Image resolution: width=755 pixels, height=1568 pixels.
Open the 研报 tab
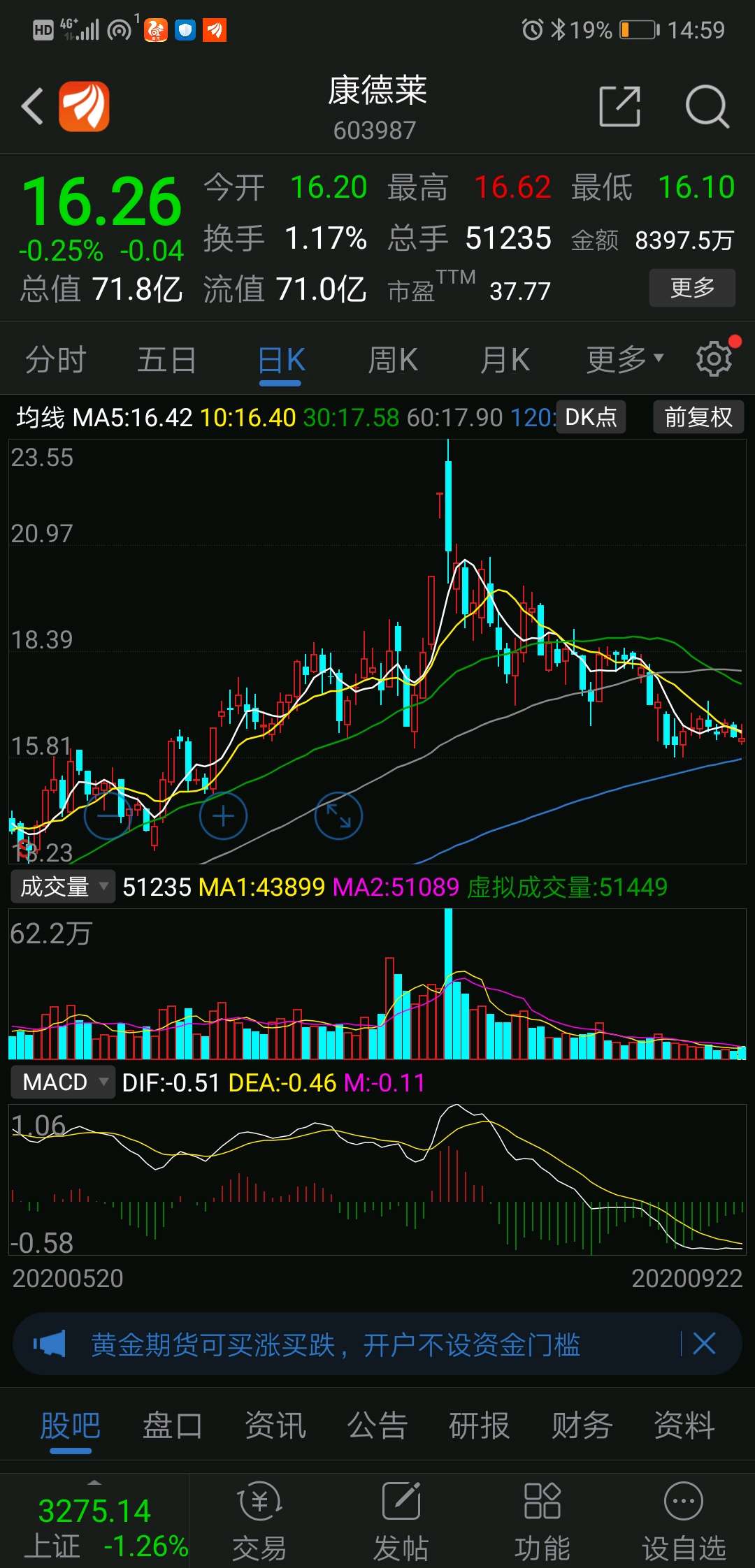[x=480, y=1425]
